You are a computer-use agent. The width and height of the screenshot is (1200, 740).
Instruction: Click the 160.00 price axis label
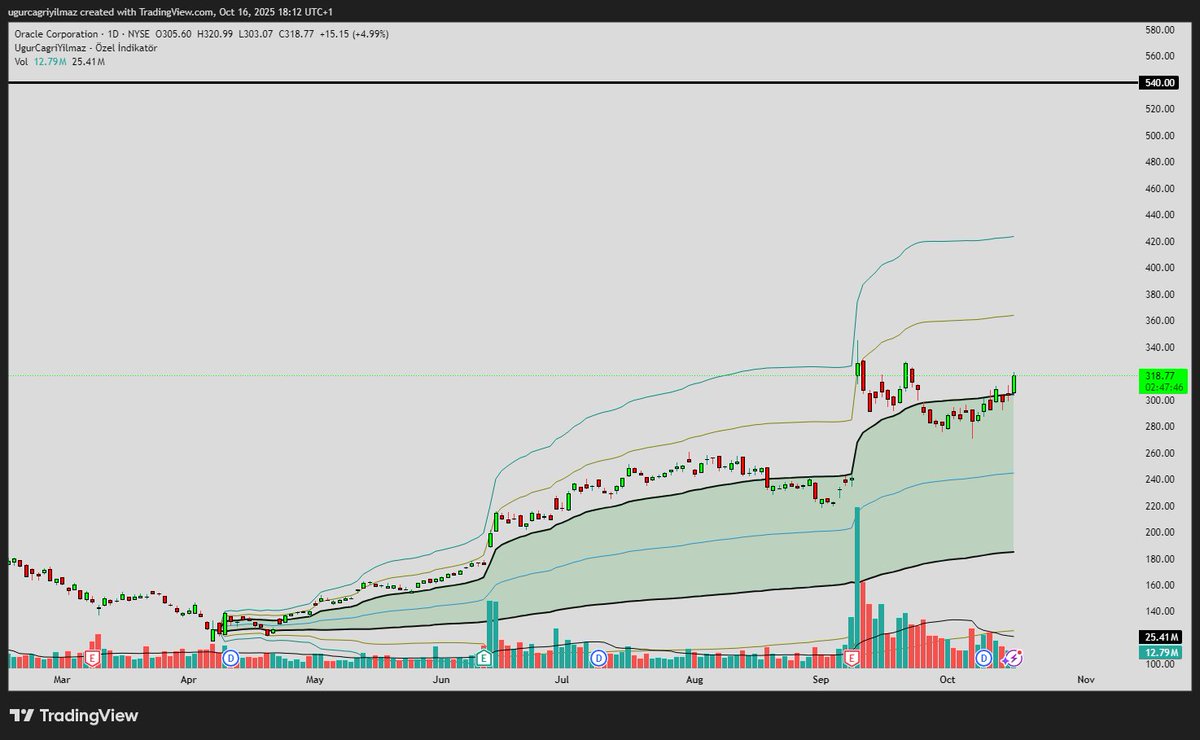click(1159, 585)
